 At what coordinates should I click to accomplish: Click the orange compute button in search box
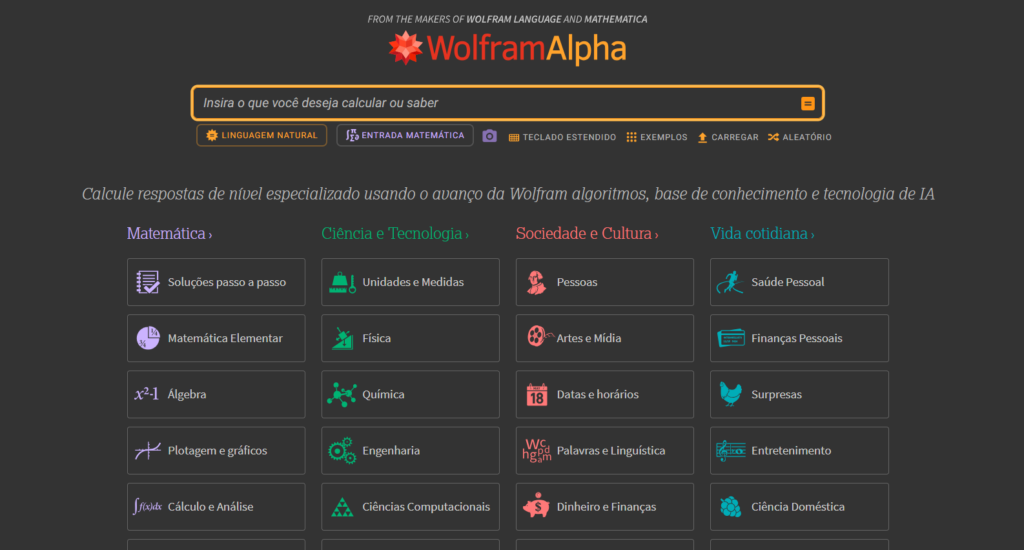coord(808,103)
